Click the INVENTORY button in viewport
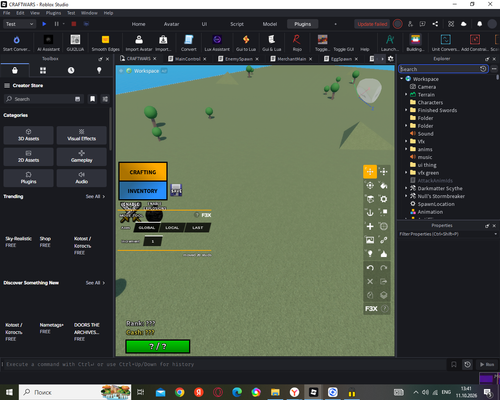The image size is (500, 400). 143,191
